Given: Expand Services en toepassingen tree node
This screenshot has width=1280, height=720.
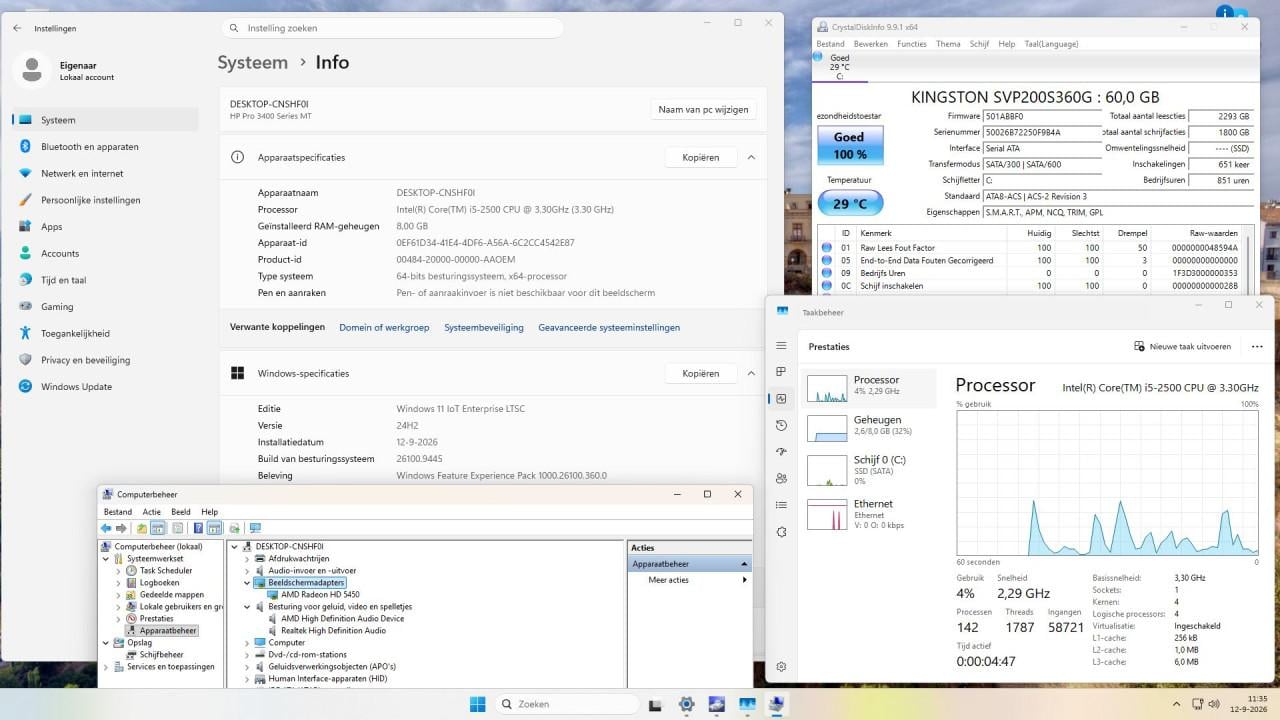Looking at the screenshot, I should click(x=106, y=666).
